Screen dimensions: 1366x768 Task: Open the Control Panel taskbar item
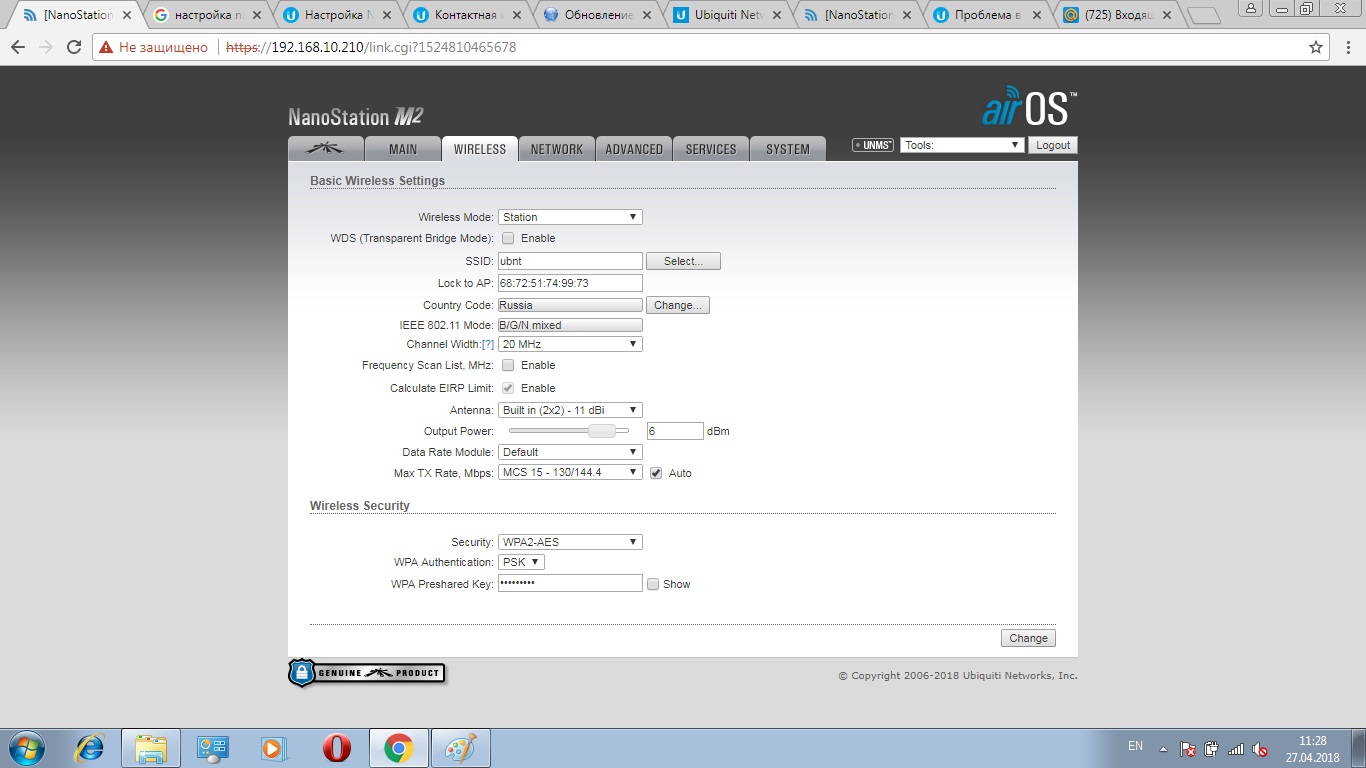point(213,748)
